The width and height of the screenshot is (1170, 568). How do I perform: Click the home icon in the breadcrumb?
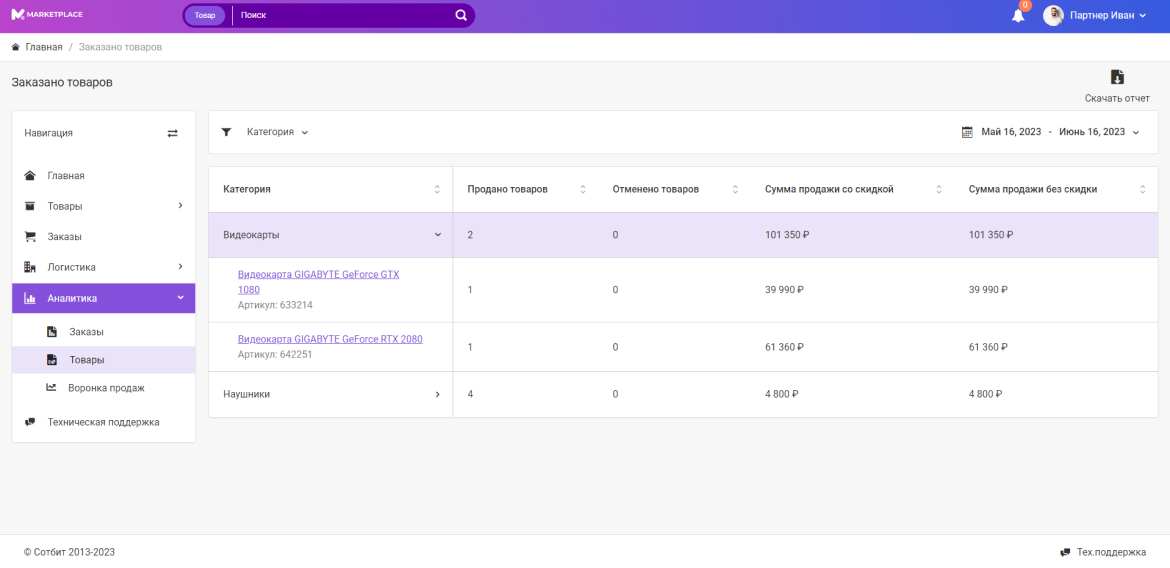click(16, 47)
